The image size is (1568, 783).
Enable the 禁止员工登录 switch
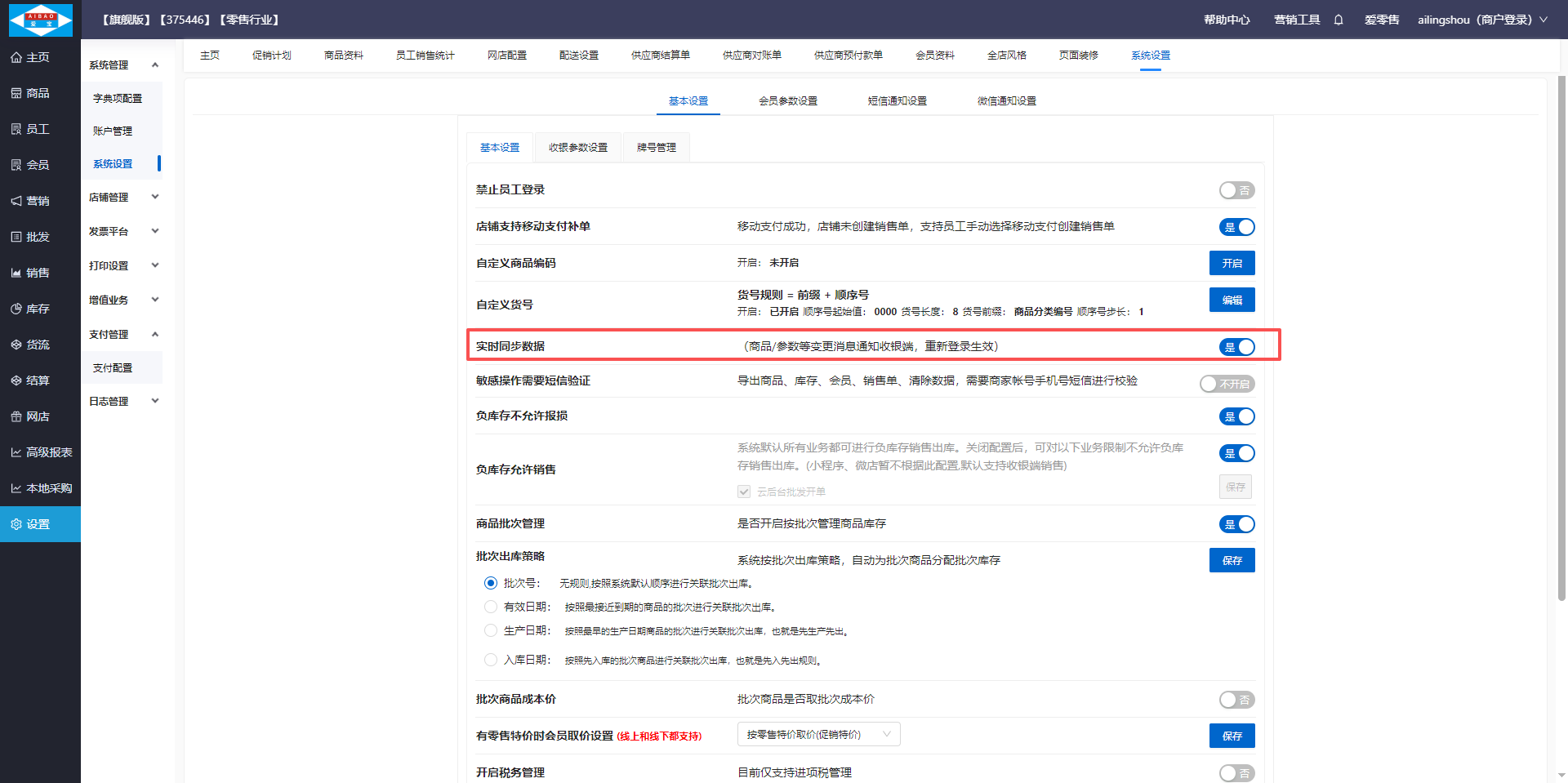(x=1236, y=190)
